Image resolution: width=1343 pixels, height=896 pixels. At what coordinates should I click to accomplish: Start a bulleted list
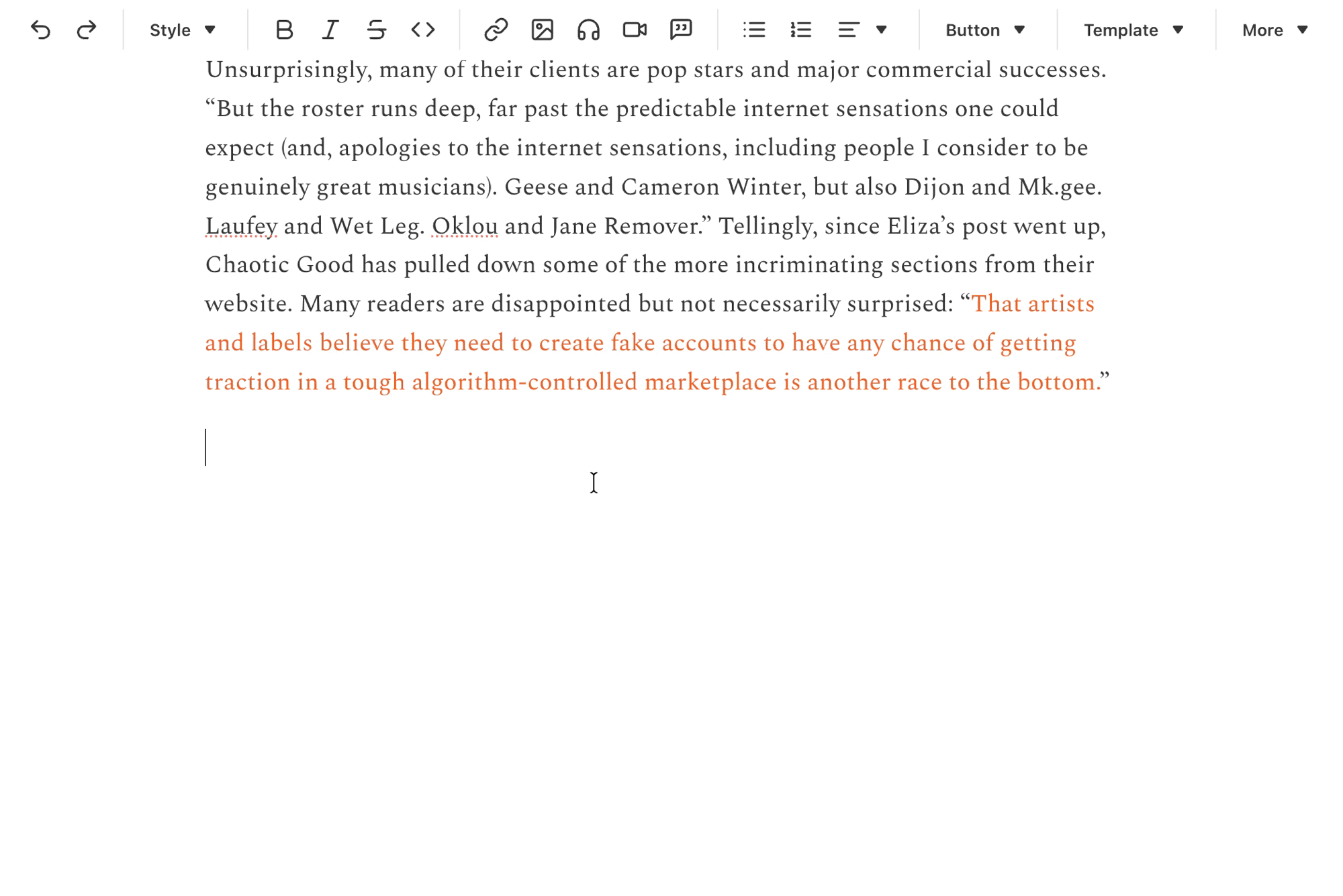point(754,30)
